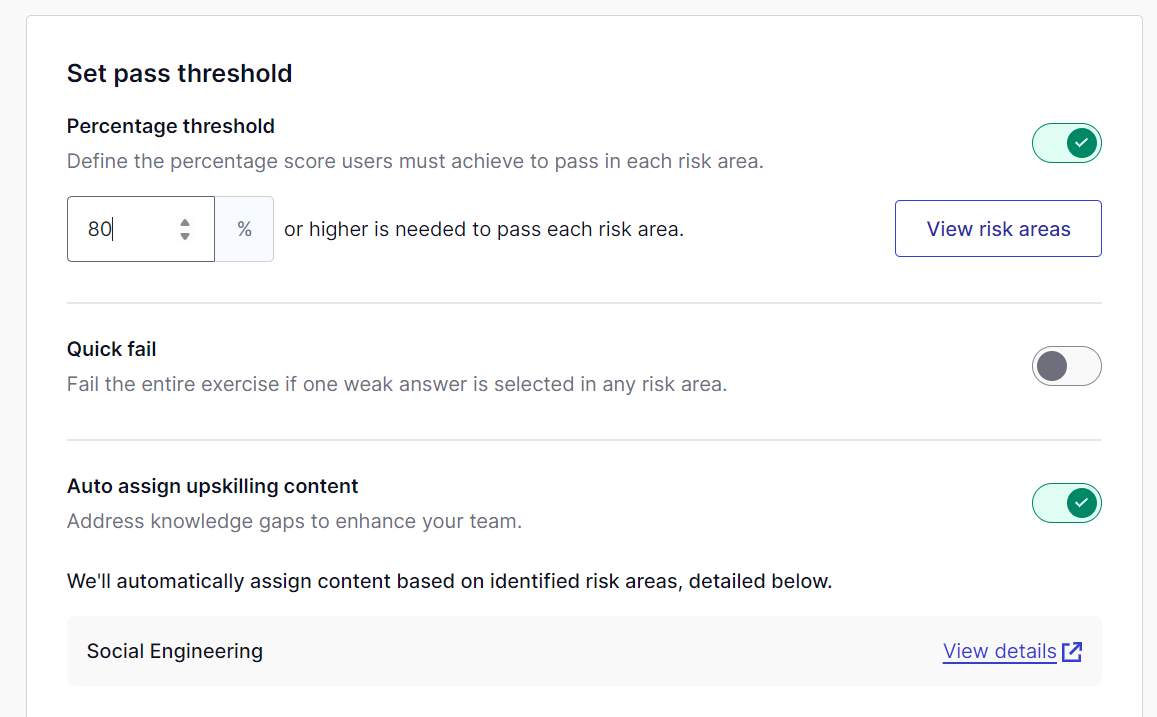Click the grey knob of Quick fail switch

[1052, 366]
